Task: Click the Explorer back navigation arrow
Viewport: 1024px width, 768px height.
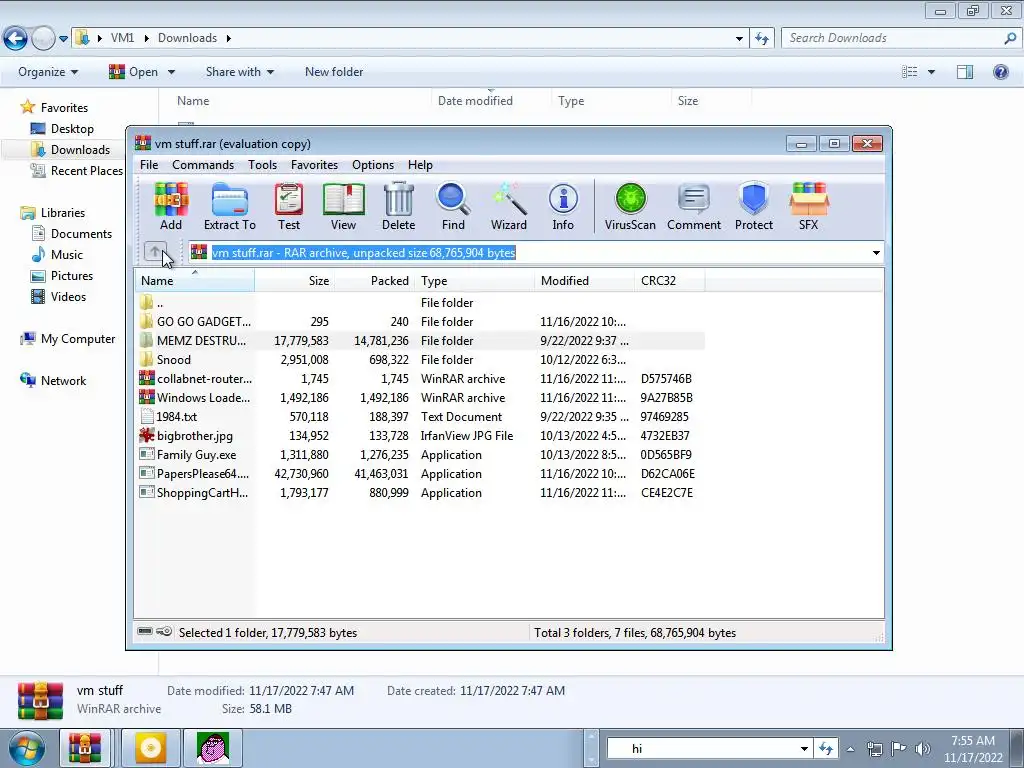Action: click(x=16, y=39)
